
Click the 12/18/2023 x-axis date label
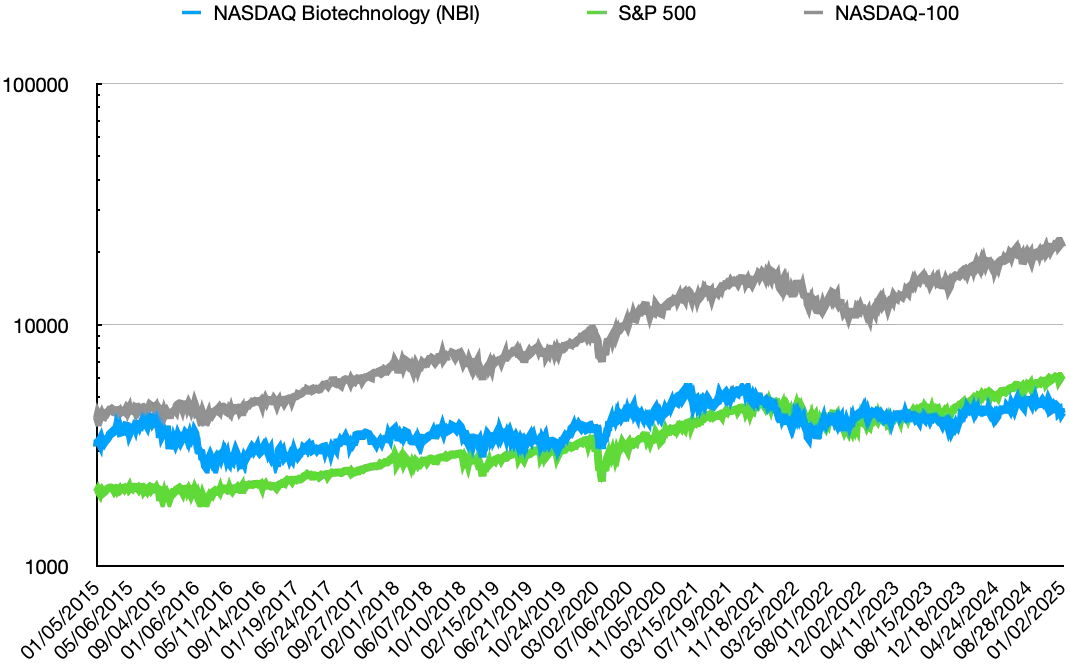(x=927, y=620)
